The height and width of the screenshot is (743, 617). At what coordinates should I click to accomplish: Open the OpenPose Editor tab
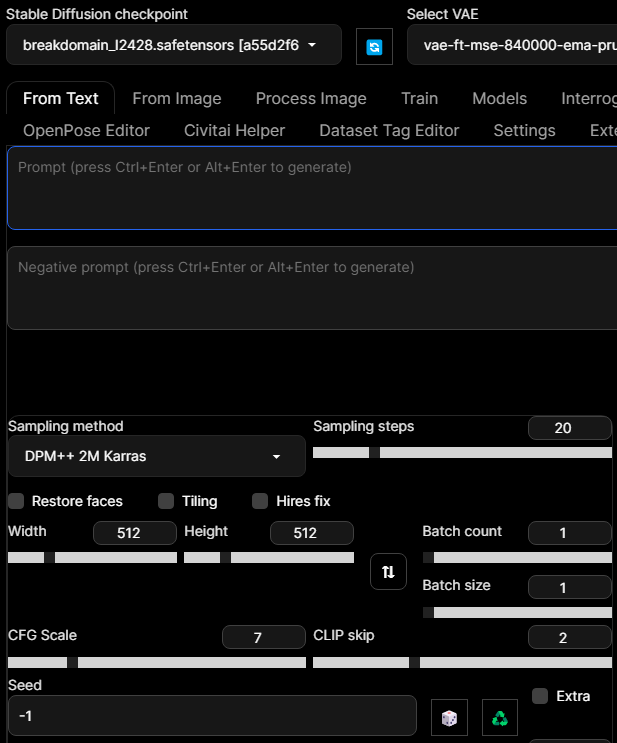pyautogui.click(x=86, y=130)
